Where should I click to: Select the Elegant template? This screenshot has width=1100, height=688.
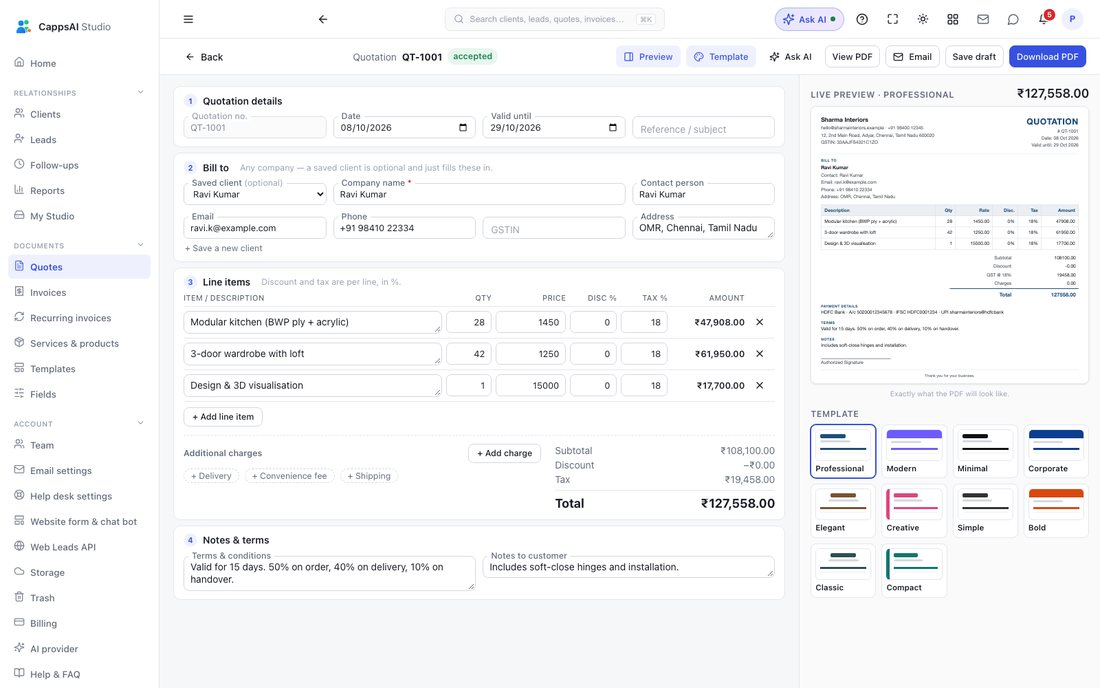pyautogui.click(x=843, y=511)
